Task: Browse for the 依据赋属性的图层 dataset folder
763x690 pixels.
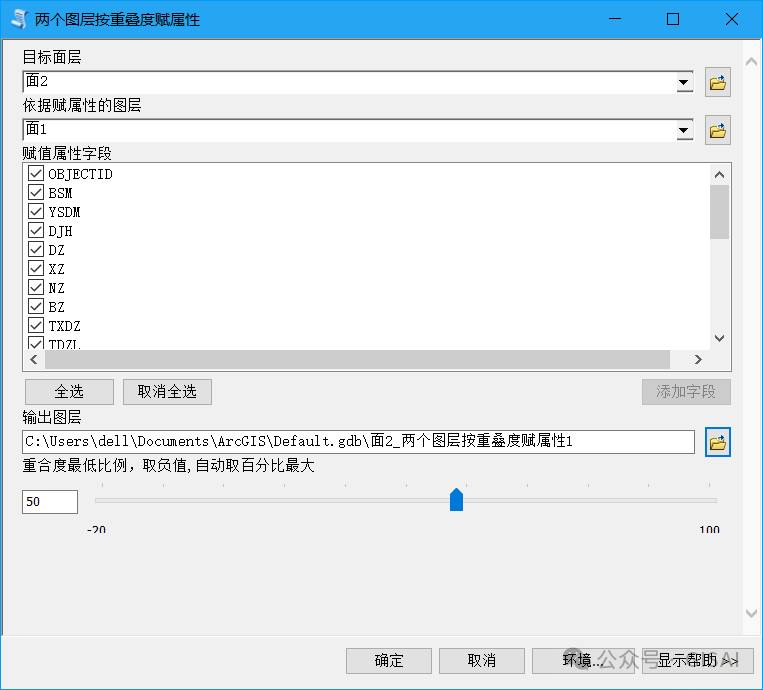Action: [x=718, y=130]
